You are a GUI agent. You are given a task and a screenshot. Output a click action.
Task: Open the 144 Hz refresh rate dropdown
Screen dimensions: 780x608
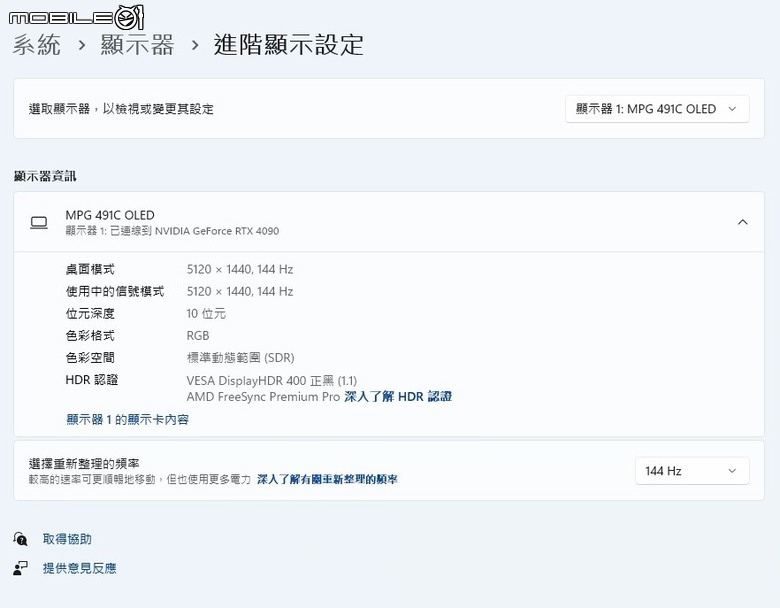[x=692, y=471]
